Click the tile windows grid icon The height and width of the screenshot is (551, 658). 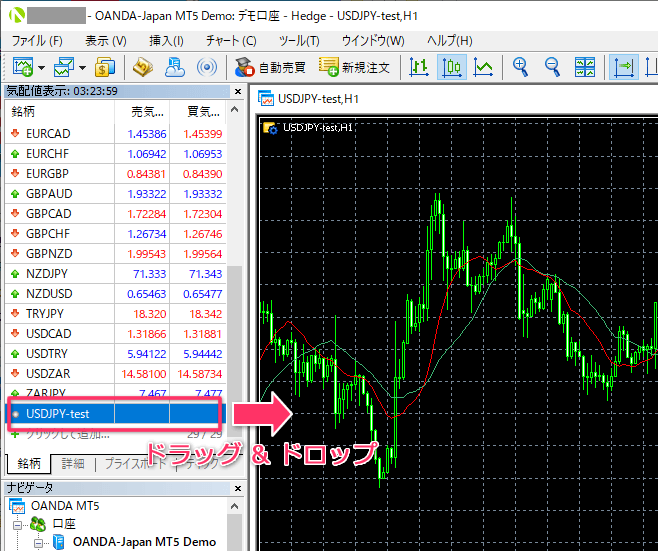[585, 67]
